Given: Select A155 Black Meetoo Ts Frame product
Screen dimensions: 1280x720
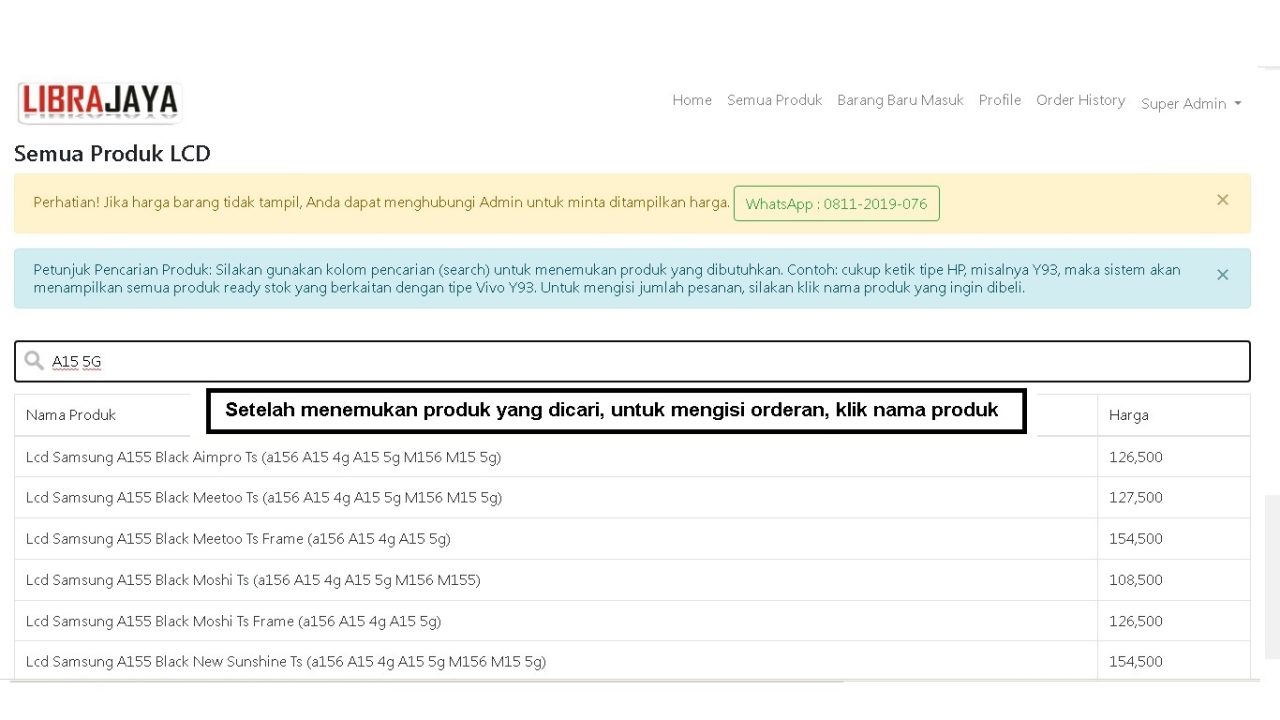Looking at the screenshot, I should point(238,538).
